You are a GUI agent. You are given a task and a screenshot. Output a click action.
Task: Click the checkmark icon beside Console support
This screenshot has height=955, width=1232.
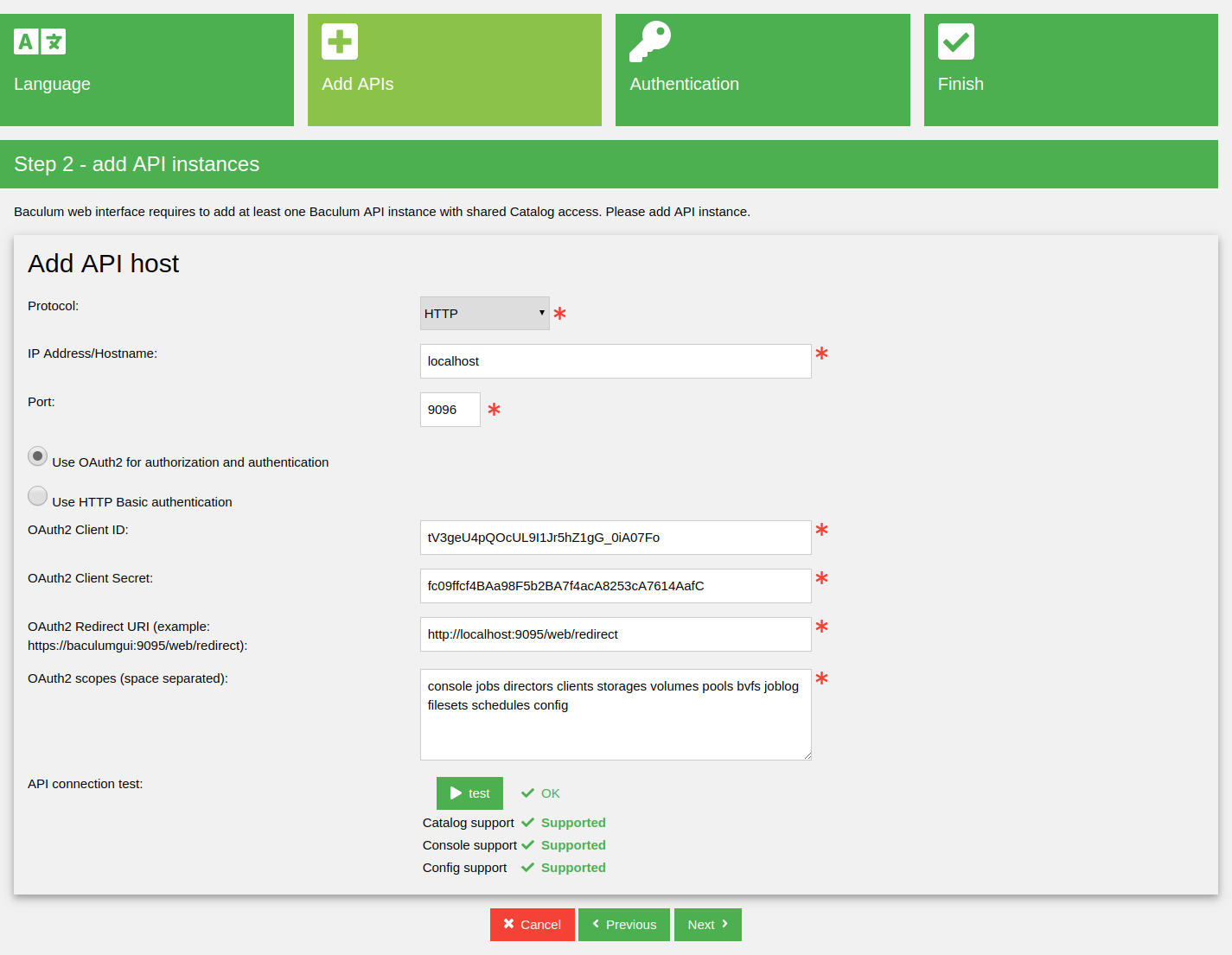click(527, 845)
